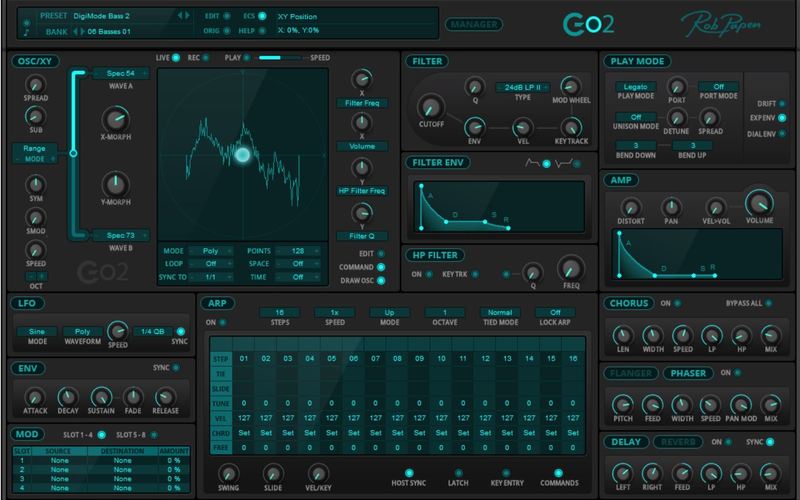This screenshot has width=800, height=500.
Task: Click the VEL>VOL knob
Action: point(715,208)
